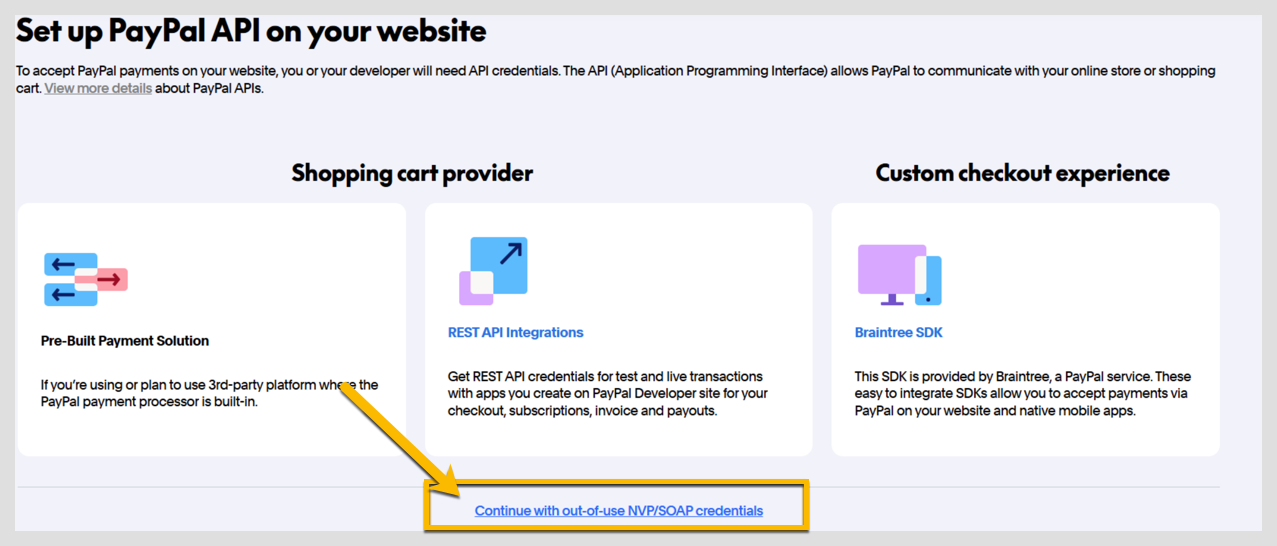Click the Get REST API credentials description
Screen dimensions: 1277x546
click(x=608, y=393)
